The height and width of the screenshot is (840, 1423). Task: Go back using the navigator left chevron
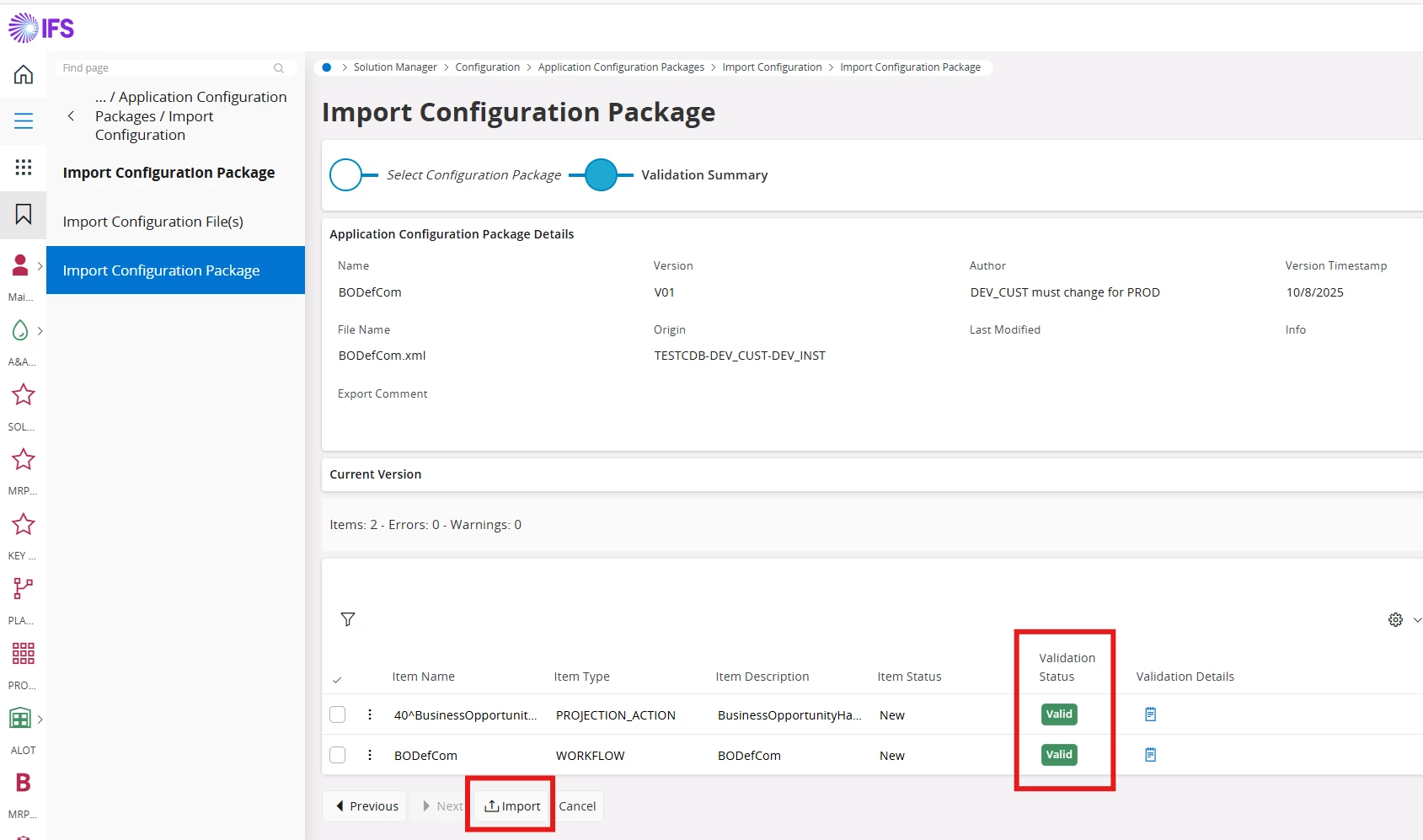pos(71,116)
